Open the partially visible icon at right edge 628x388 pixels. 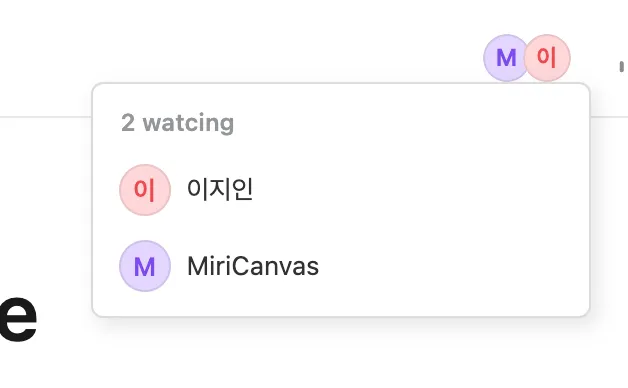point(621,66)
